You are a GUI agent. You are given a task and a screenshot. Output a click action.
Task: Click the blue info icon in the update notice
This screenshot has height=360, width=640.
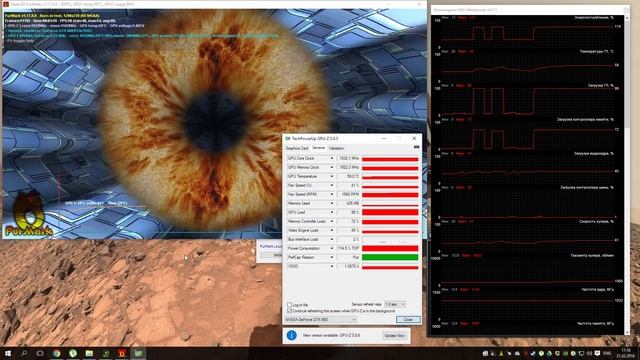(x=291, y=336)
